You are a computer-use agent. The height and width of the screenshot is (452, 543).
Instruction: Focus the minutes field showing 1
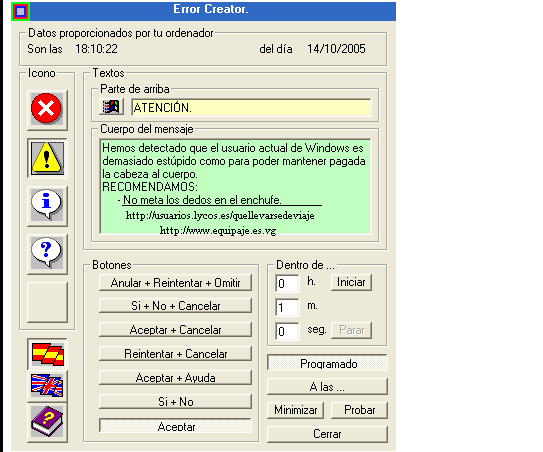tap(287, 307)
